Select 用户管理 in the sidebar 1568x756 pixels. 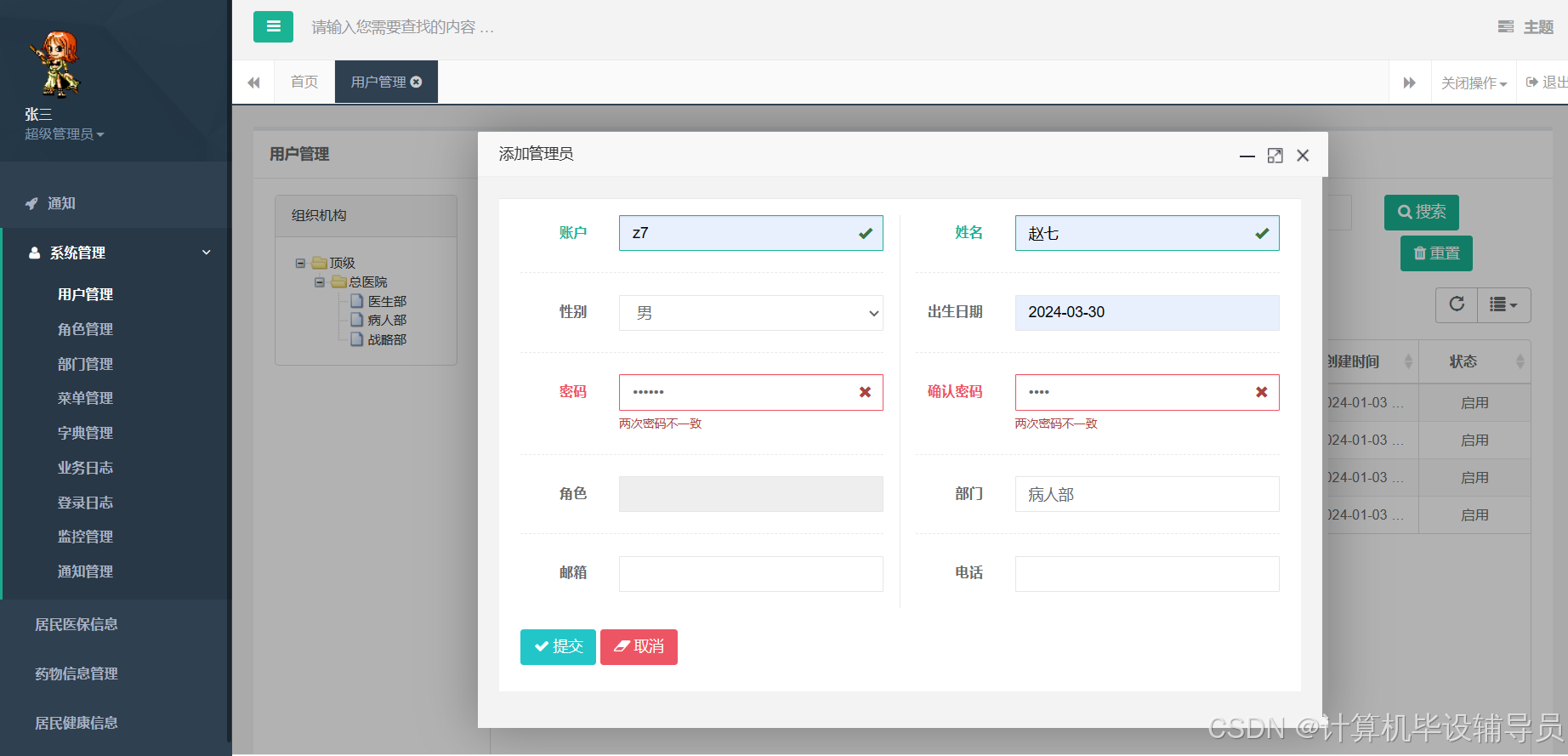85,294
